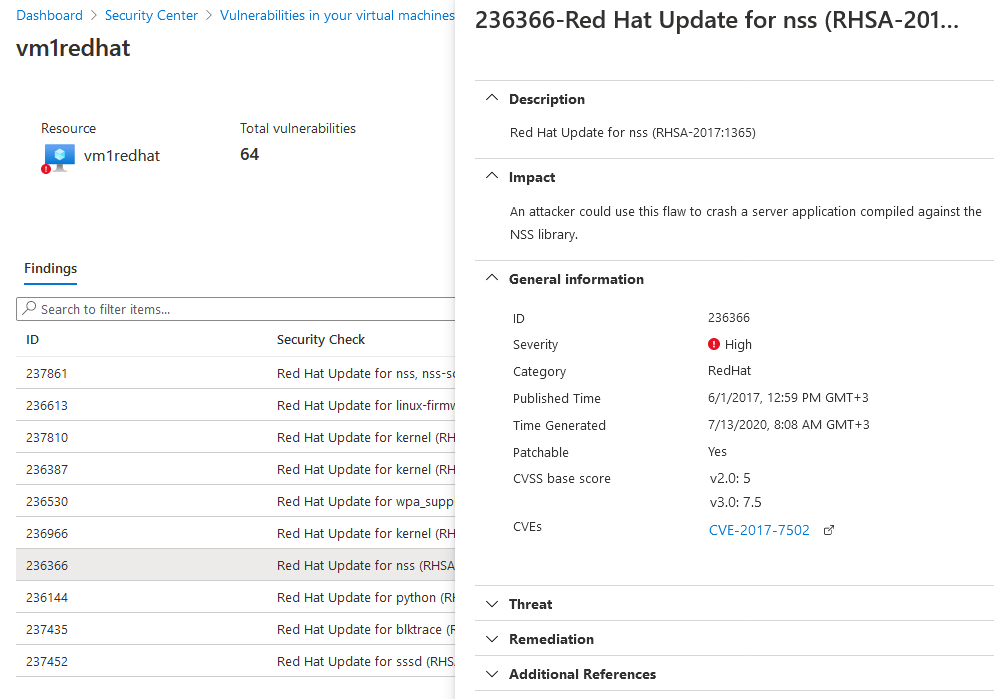Focus the Search to filter items field

click(236, 309)
